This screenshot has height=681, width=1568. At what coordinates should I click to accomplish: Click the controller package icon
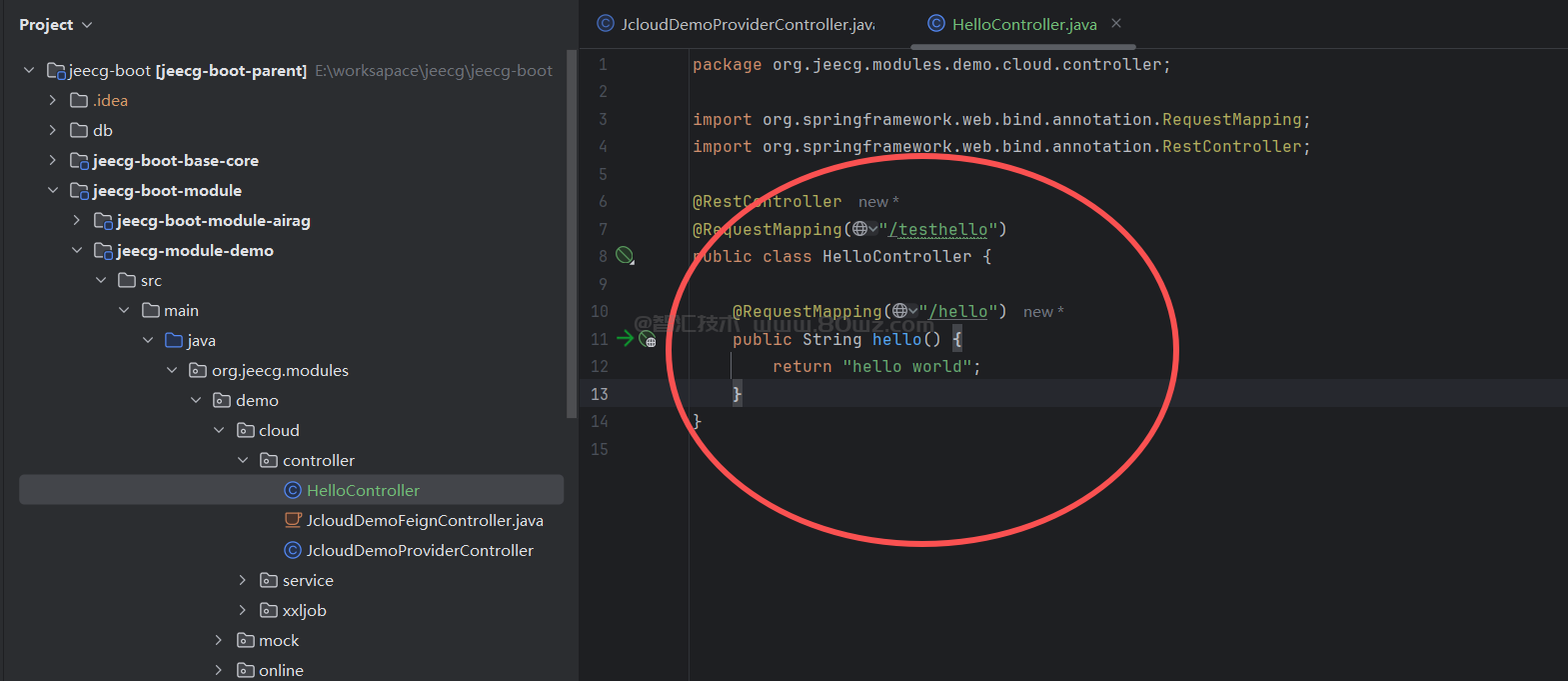click(x=269, y=460)
